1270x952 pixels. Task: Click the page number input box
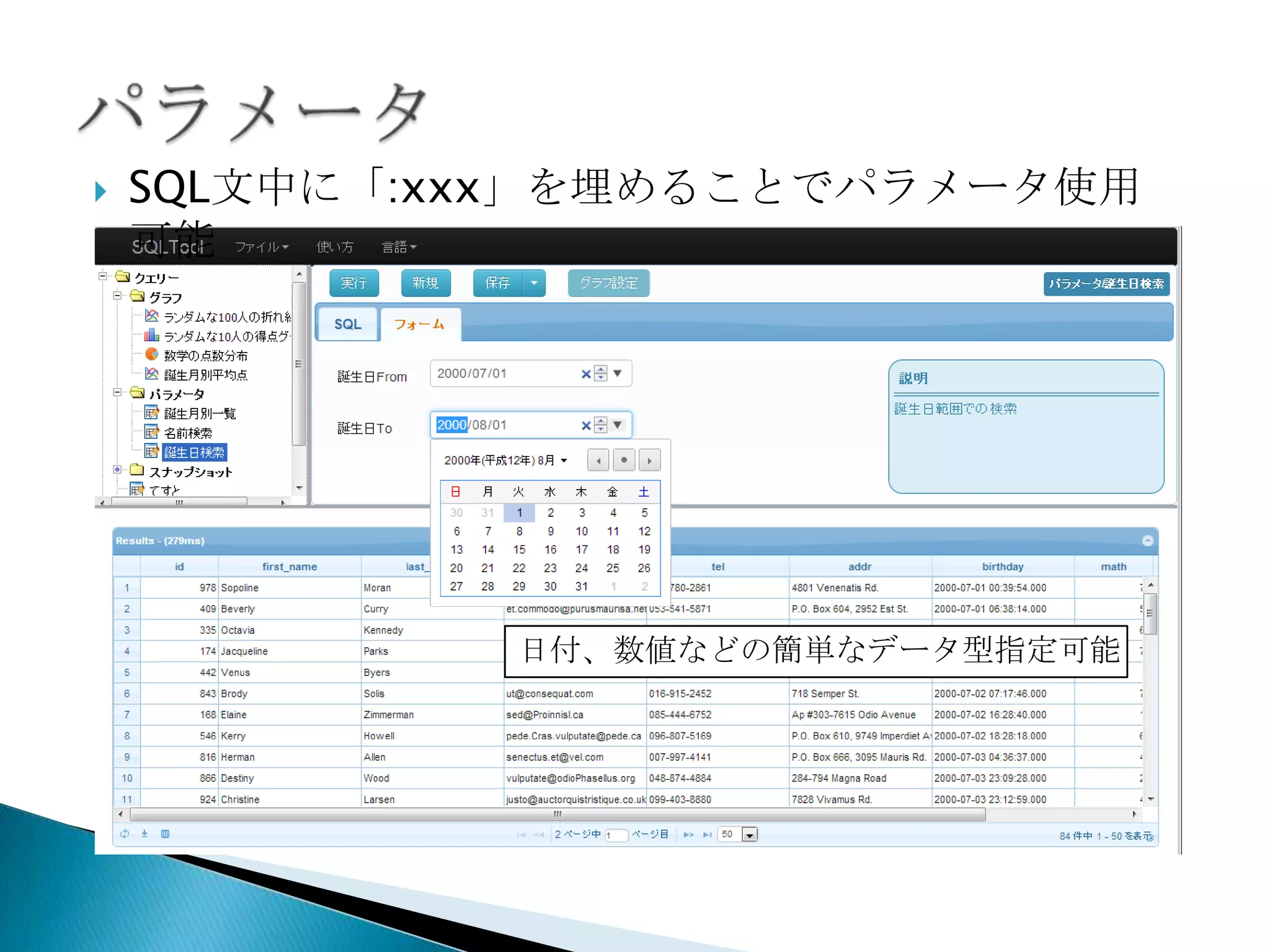[x=616, y=835]
